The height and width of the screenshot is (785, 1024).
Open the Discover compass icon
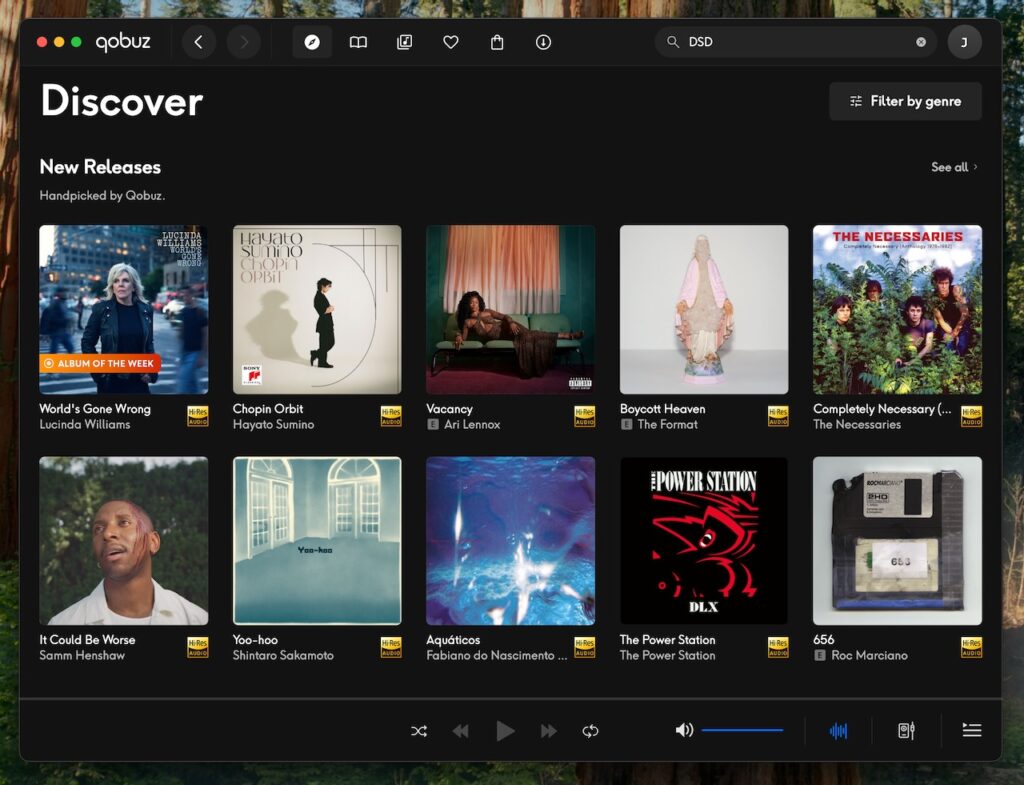point(312,42)
